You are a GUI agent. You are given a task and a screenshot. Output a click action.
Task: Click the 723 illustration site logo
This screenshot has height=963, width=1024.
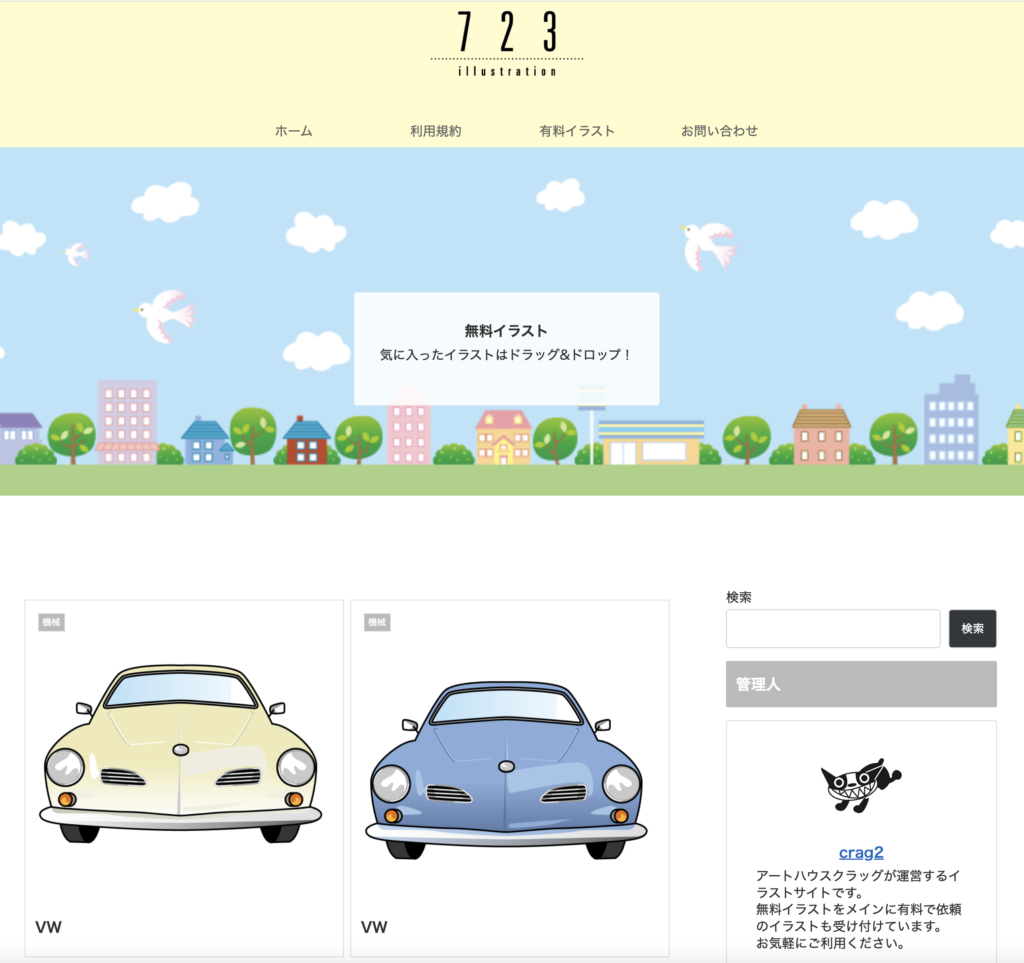(507, 44)
